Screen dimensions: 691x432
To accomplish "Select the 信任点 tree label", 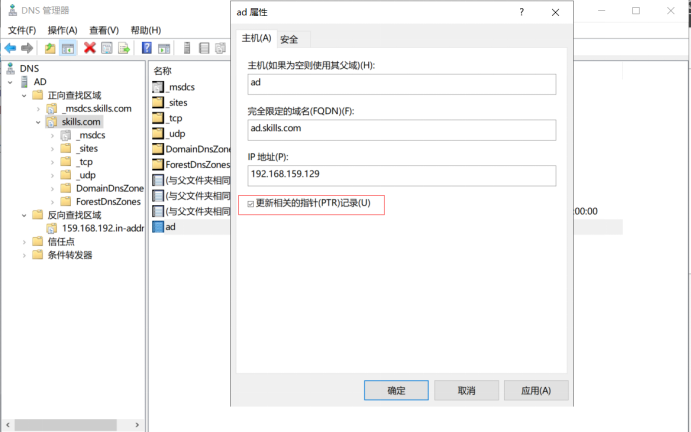I will click(61, 242).
